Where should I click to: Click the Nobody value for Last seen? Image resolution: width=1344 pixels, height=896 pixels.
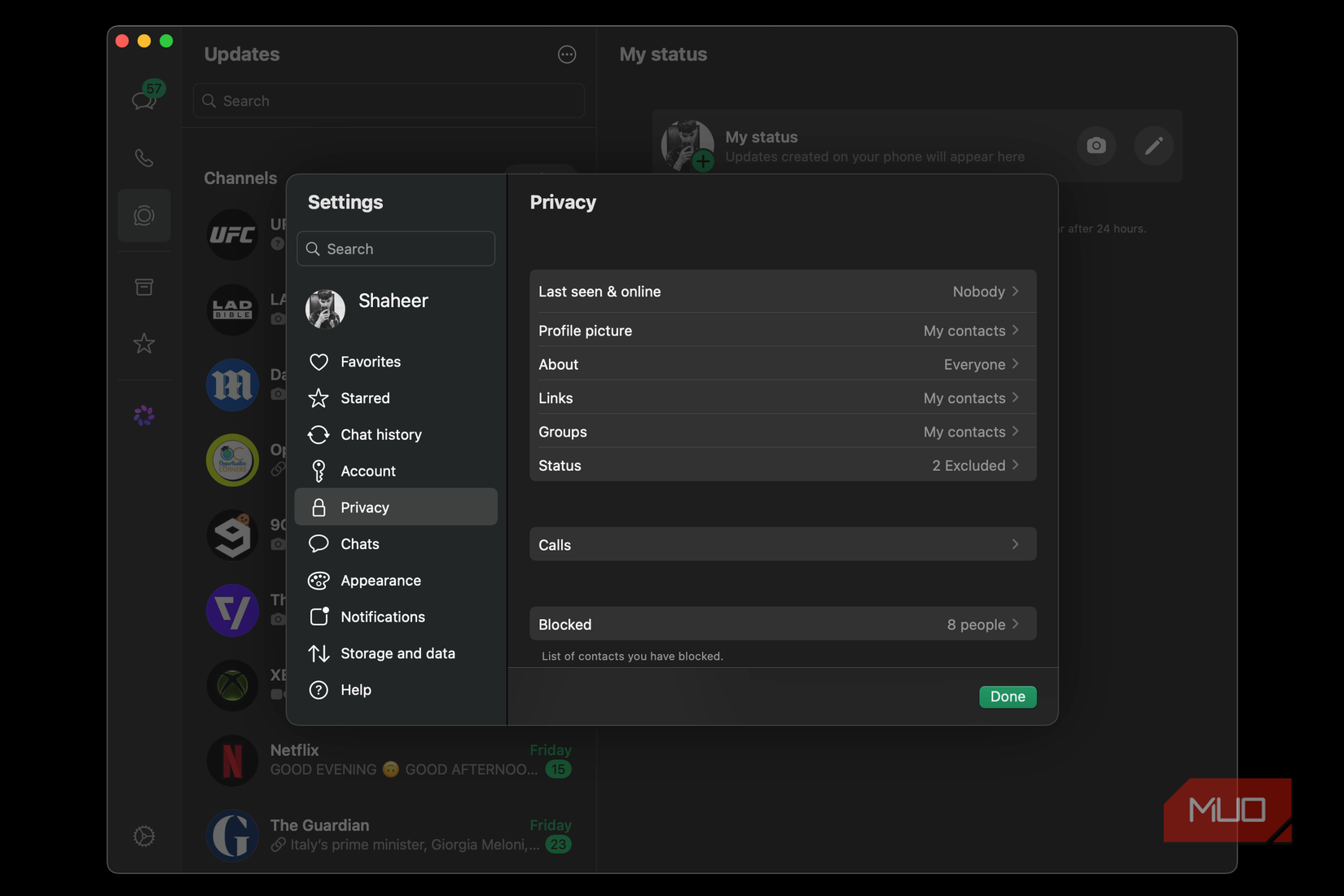978,292
